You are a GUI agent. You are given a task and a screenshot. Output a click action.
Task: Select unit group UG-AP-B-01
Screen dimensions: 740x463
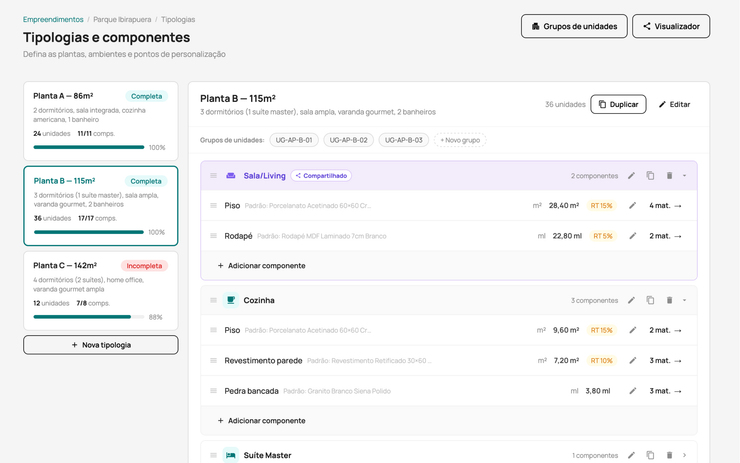pos(294,140)
